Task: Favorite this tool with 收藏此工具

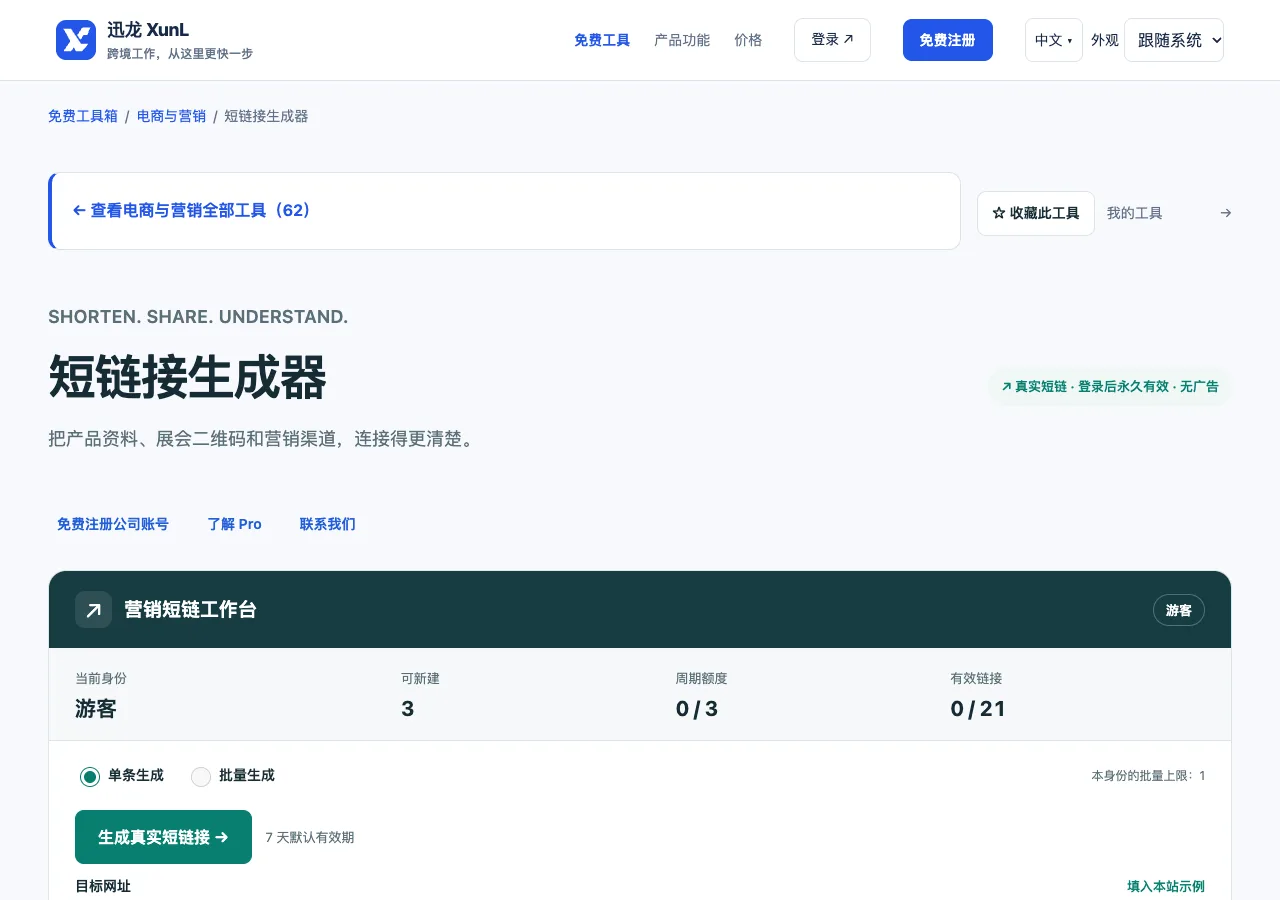Action: (x=1036, y=213)
